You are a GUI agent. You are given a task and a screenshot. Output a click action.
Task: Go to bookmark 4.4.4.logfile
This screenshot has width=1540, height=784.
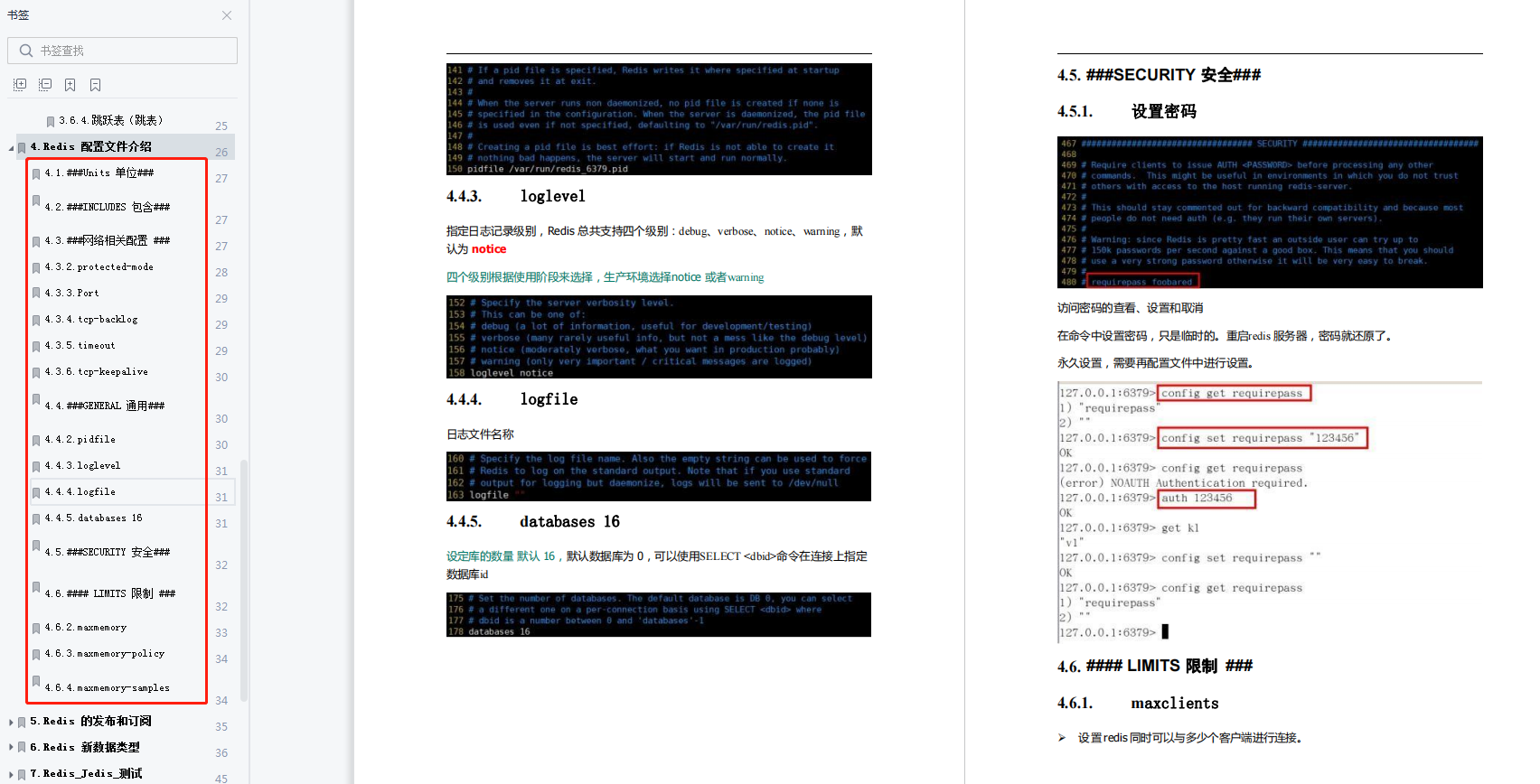(80, 491)
